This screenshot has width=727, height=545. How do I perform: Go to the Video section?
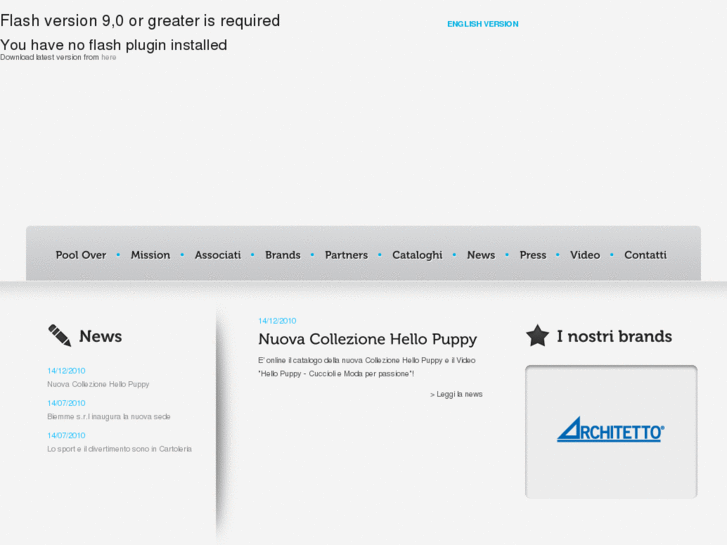(x=585, y=255)
